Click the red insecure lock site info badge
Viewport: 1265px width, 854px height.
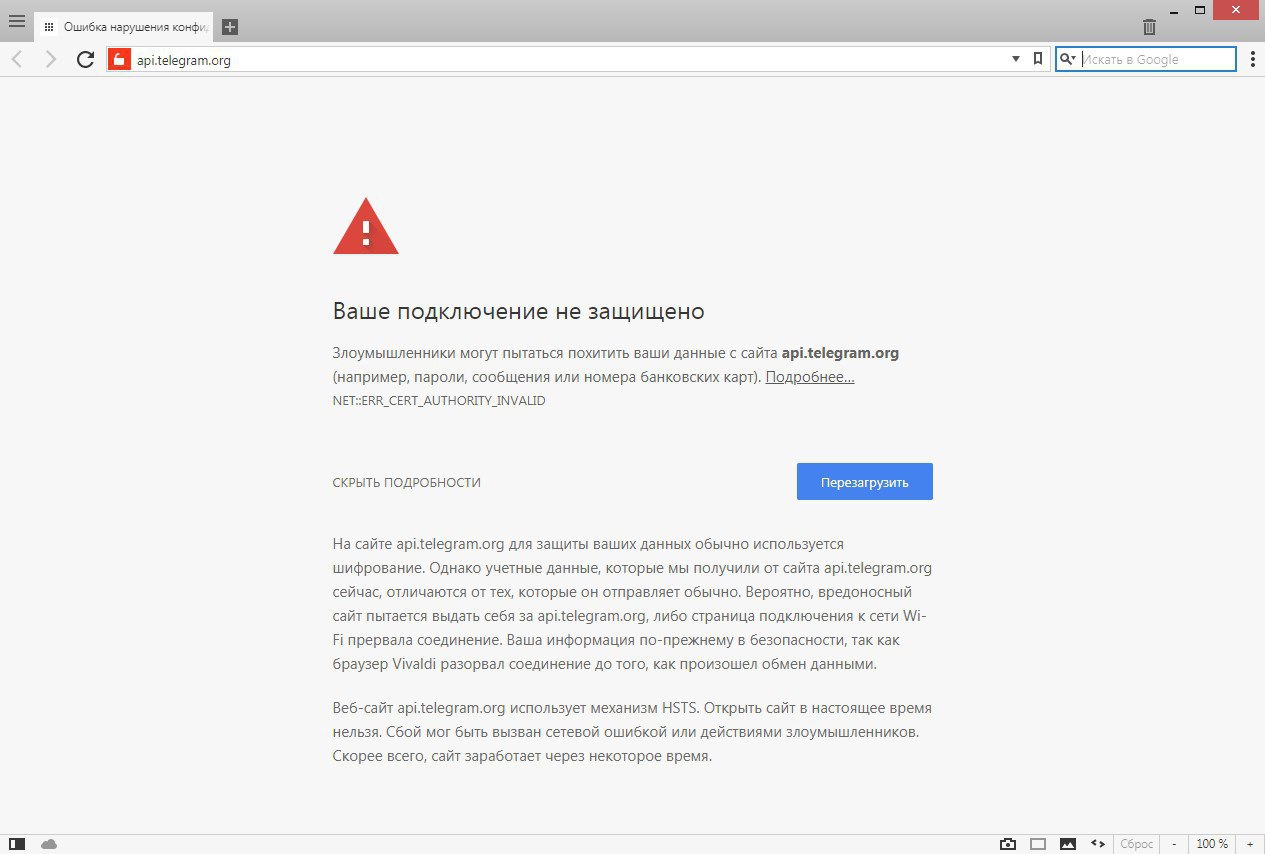click(x=119, y=60)
